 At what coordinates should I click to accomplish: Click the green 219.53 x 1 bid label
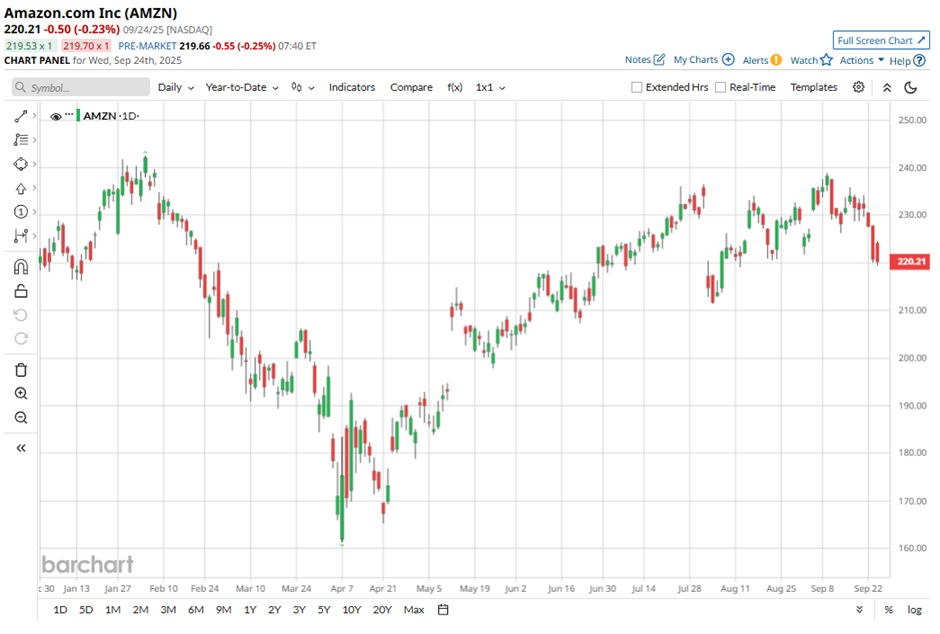31,46
